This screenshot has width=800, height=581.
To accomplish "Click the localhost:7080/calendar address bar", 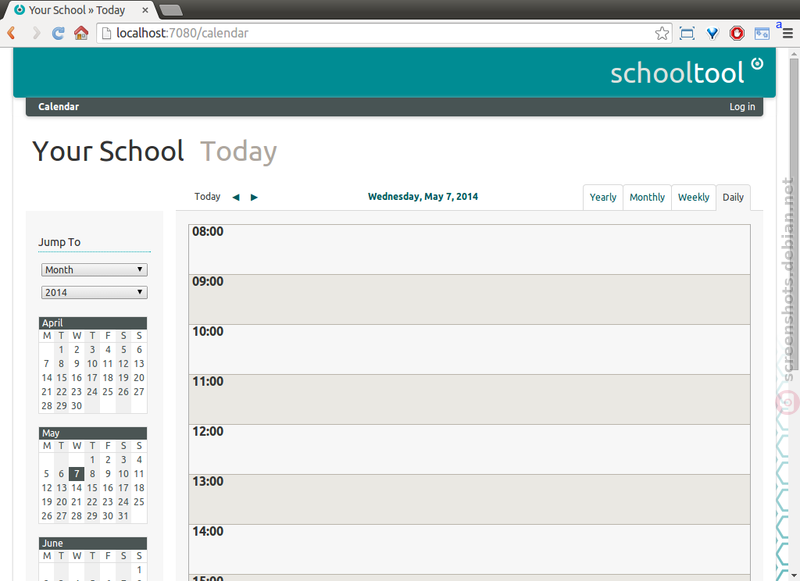I will click(383, 33).
